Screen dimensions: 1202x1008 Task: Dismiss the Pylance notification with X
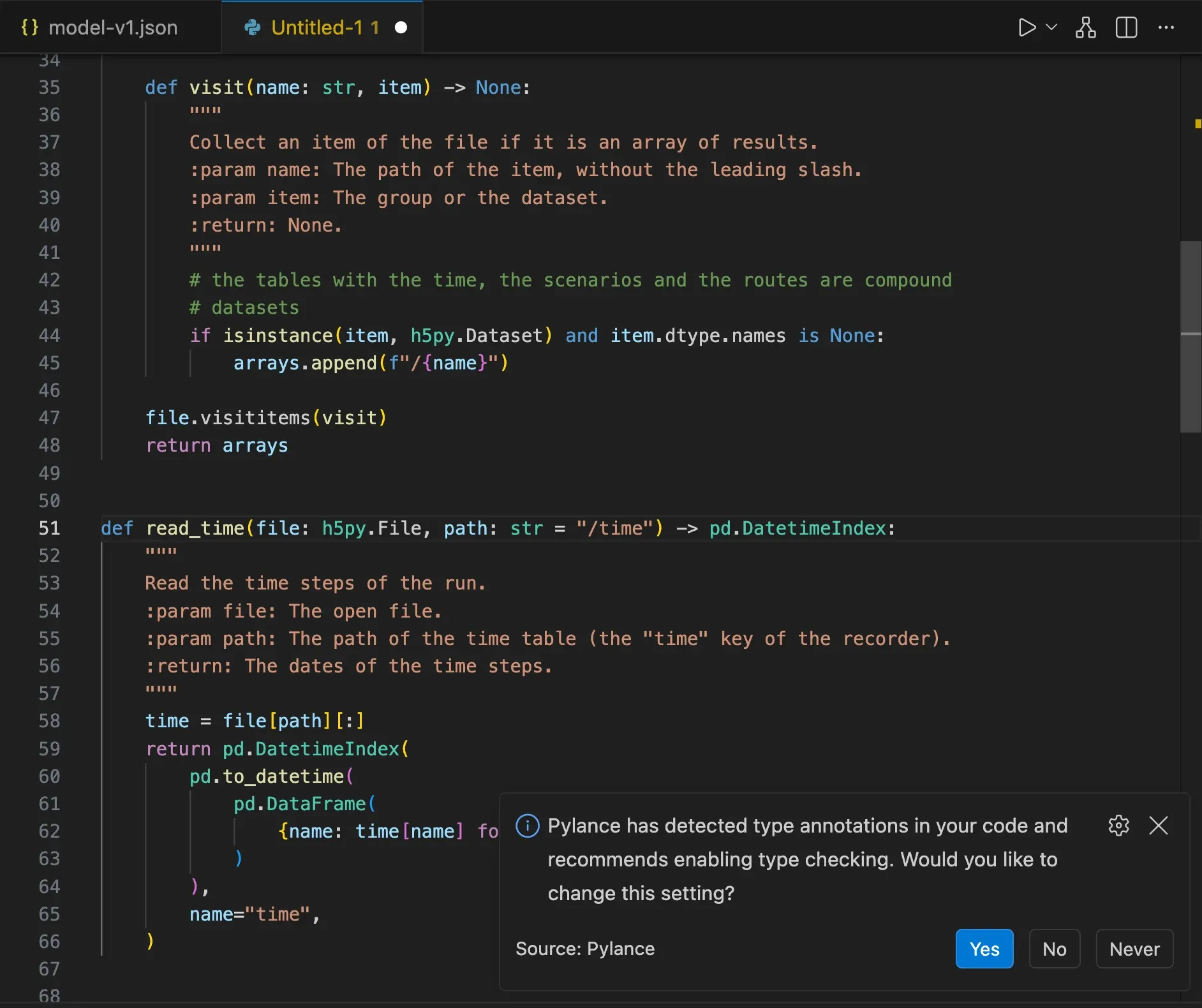click(1159, 826)
